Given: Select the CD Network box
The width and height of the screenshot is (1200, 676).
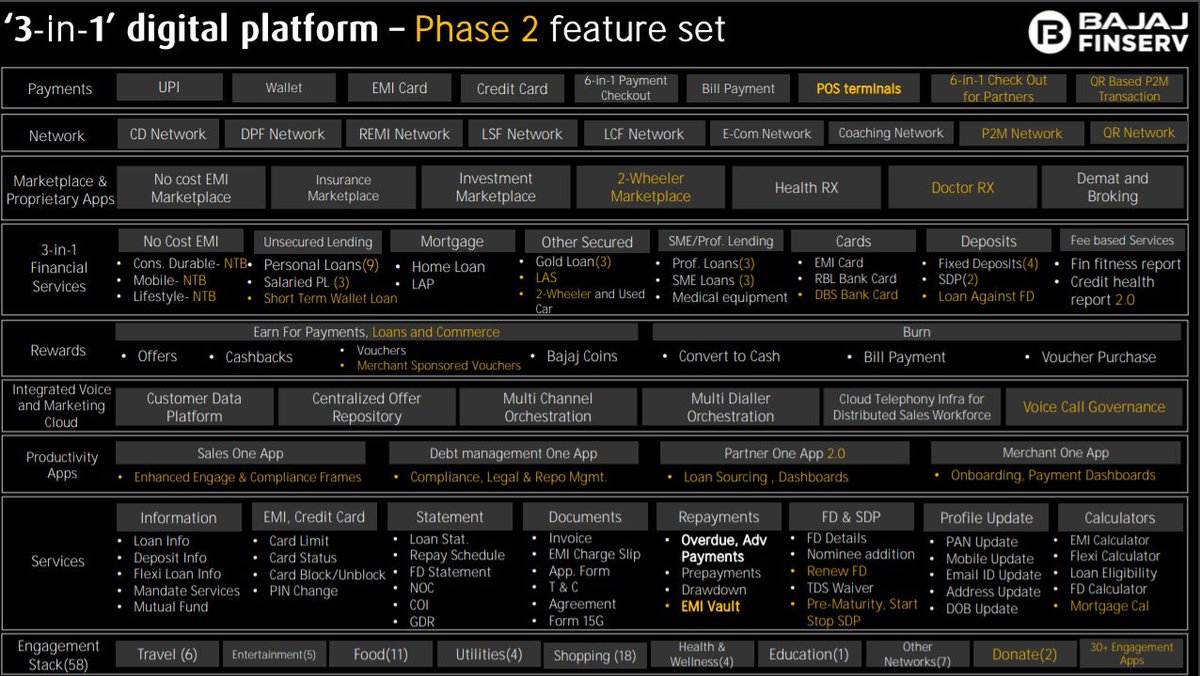Looking at the screenshot, I should (168, 133).
